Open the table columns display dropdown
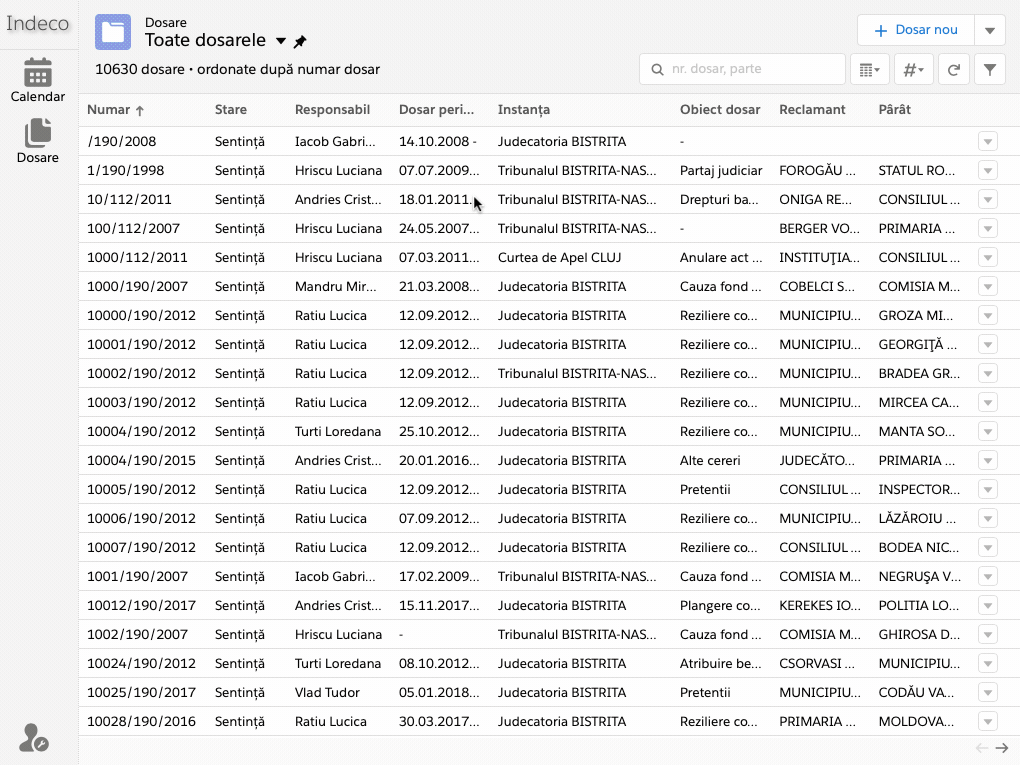The image size is (1020, 765). pos(868,70)
